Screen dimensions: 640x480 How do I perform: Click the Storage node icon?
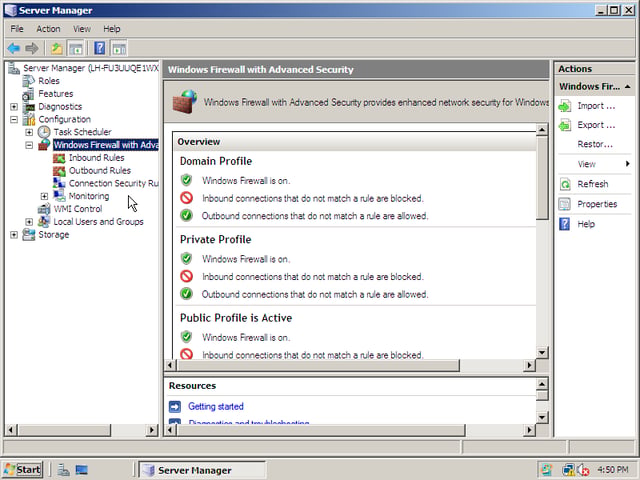pyautogui.click(x=29, y=235)
